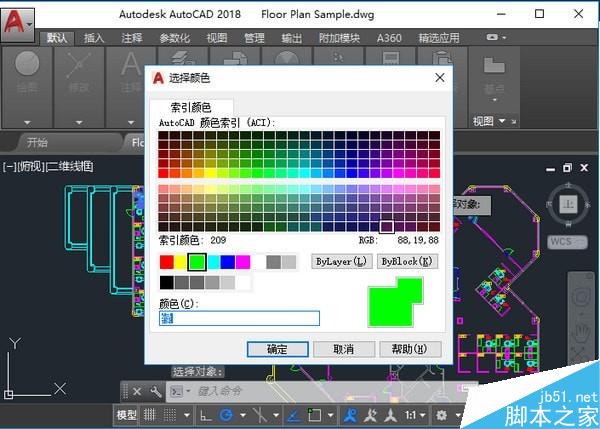Open the WCS coordinate system dropdown
This screenshot has height=429, width=600.
(567, 242)
